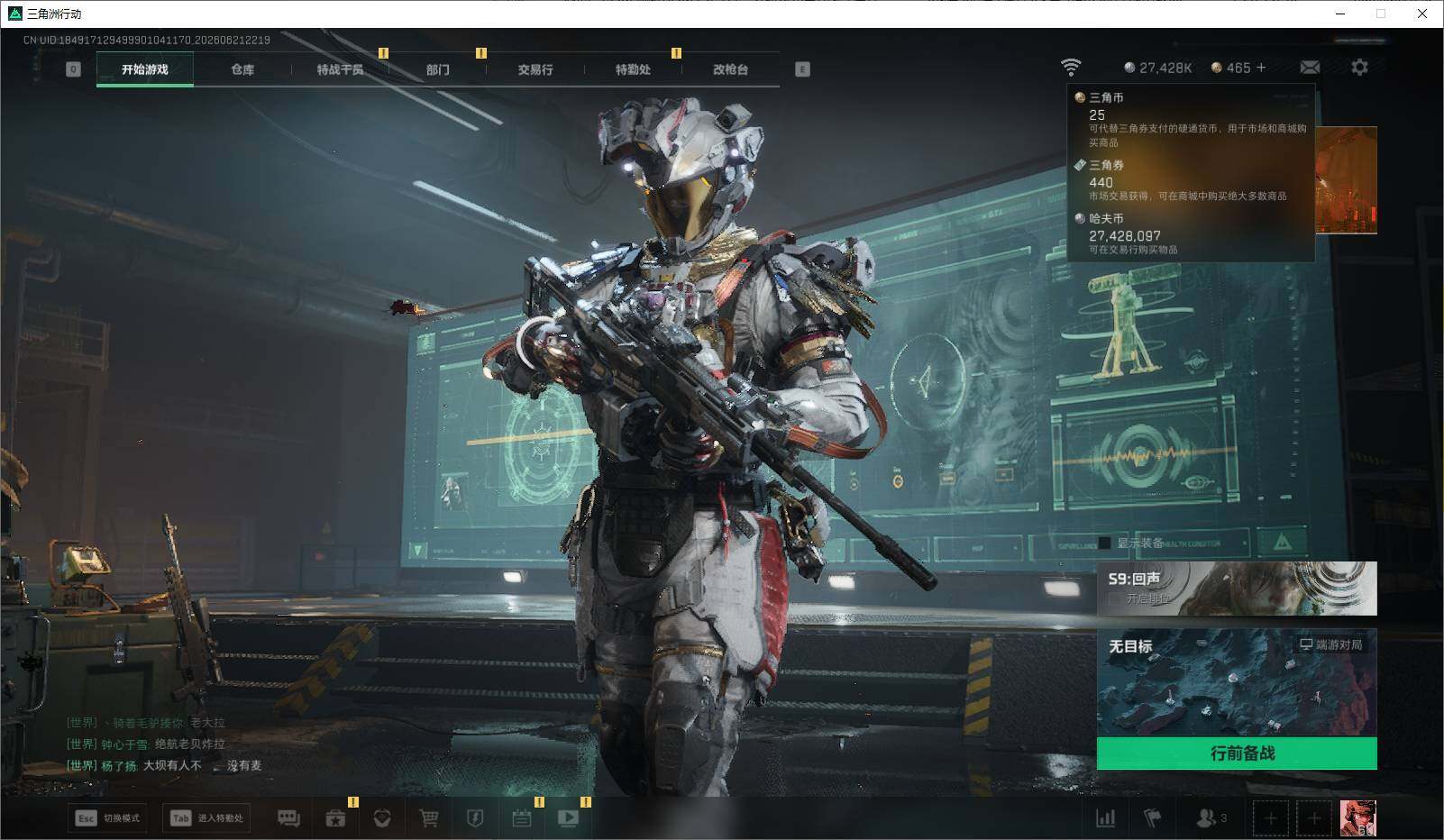Click world chat message from 钟心于雪
Viewport: 1444px width, 840px height.
pos(146,744)
